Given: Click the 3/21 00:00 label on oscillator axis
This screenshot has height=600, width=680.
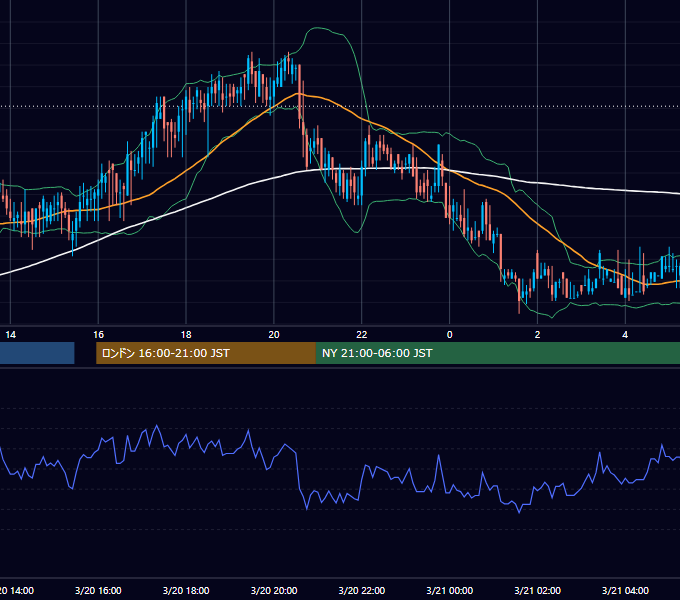Looking at the screenshot, I should (x=450, y=590).
